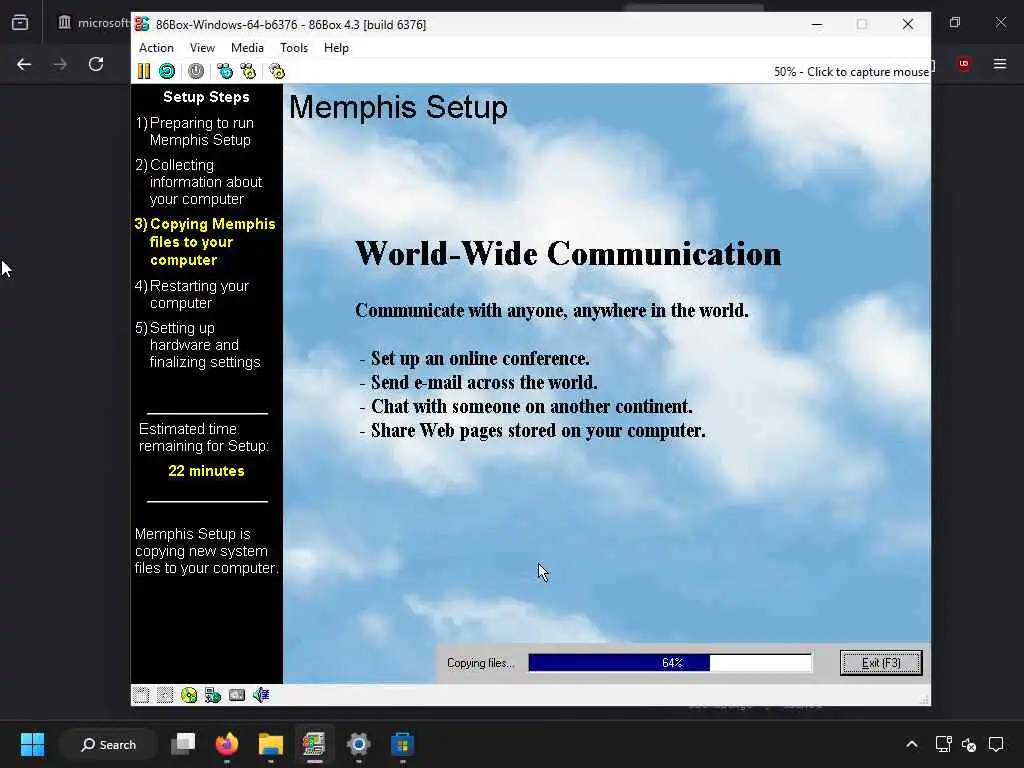This screenshot has height=768, width=1024.
Task: Send Ctrl+Alt+Del using the blue toolbar icon
Action: (225, 71)
